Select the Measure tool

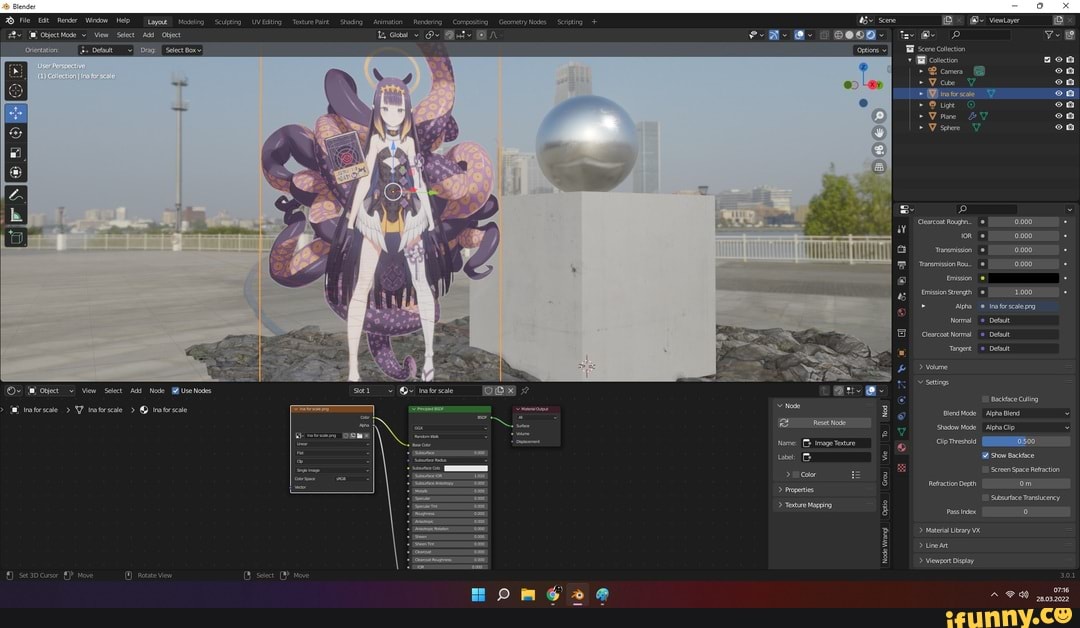tap(15, 214)
